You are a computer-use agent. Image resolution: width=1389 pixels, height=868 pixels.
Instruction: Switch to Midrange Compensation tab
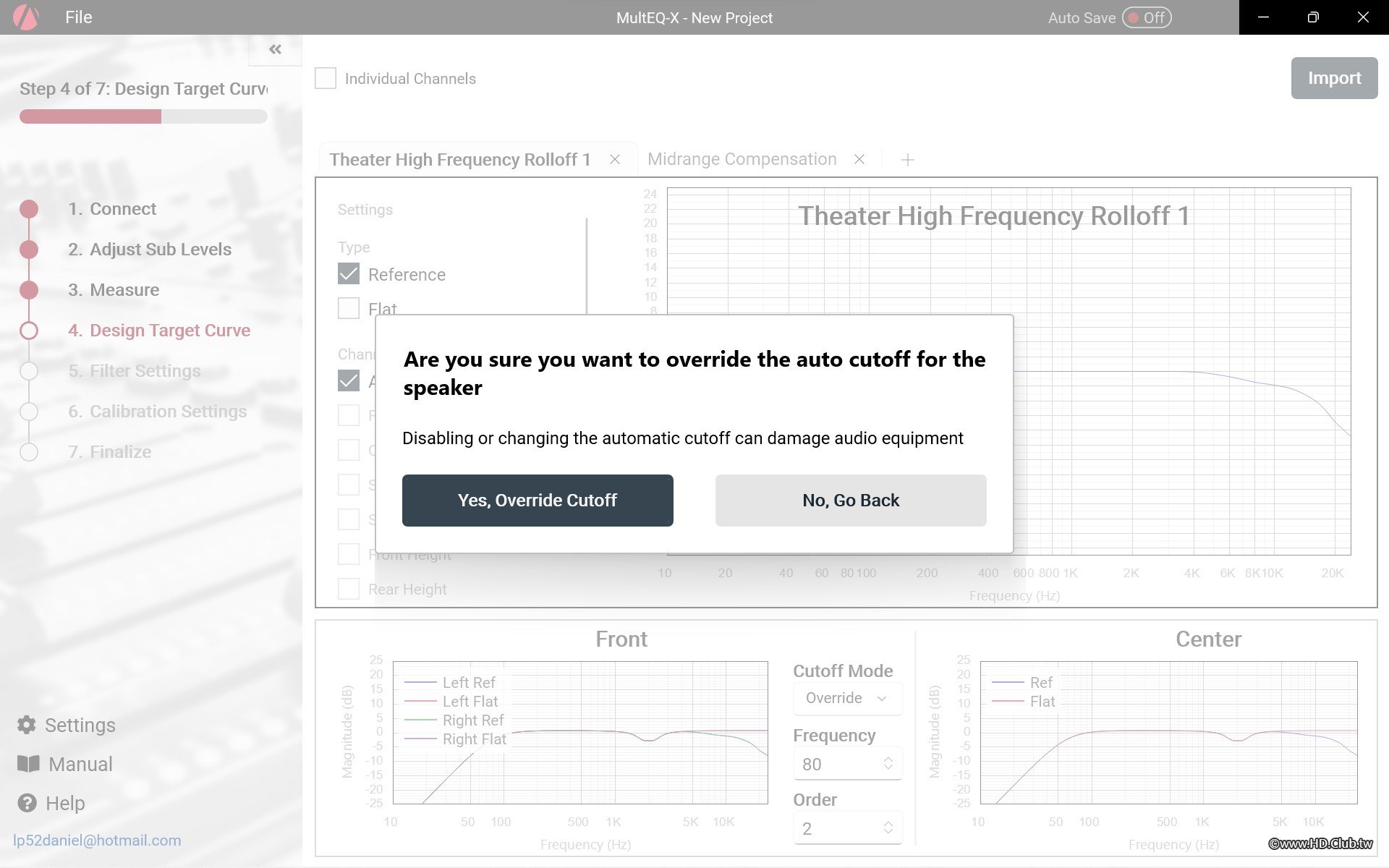[742, 159]
